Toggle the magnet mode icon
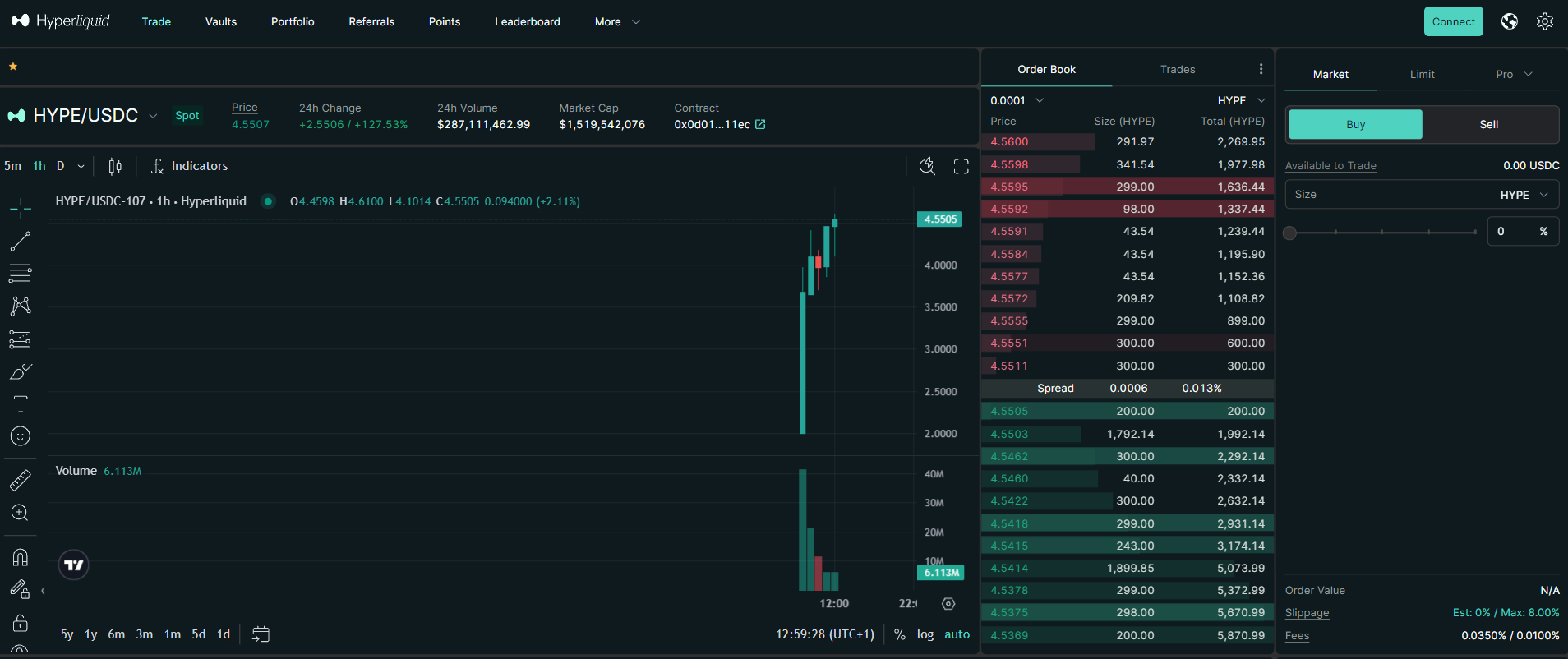Screen dimensions: 1568x659 coord(21,557)
